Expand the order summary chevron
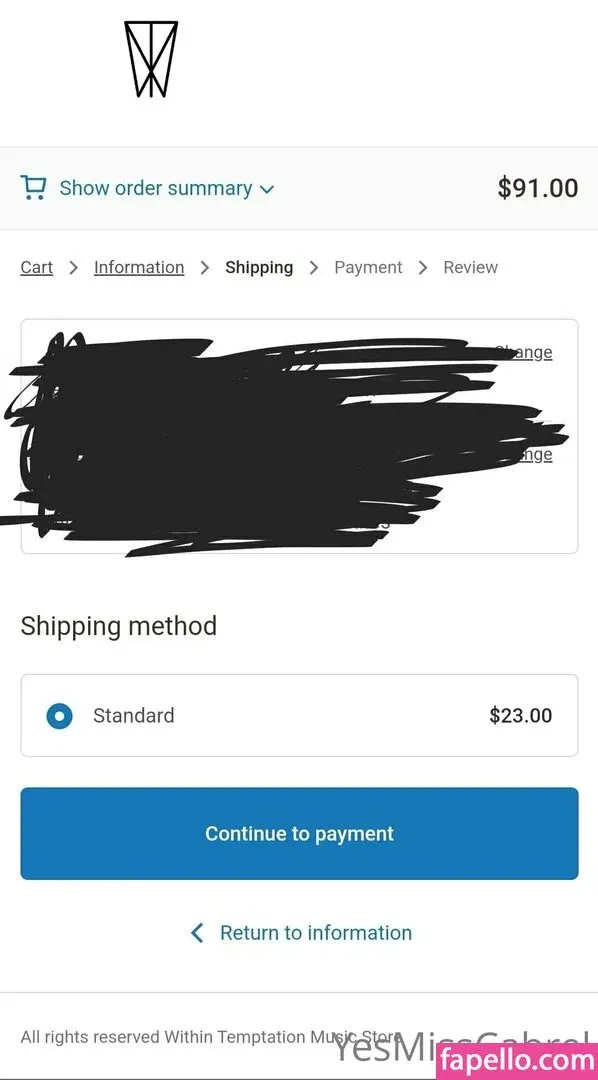598x1080 pixels. click(x=267, y=189)
